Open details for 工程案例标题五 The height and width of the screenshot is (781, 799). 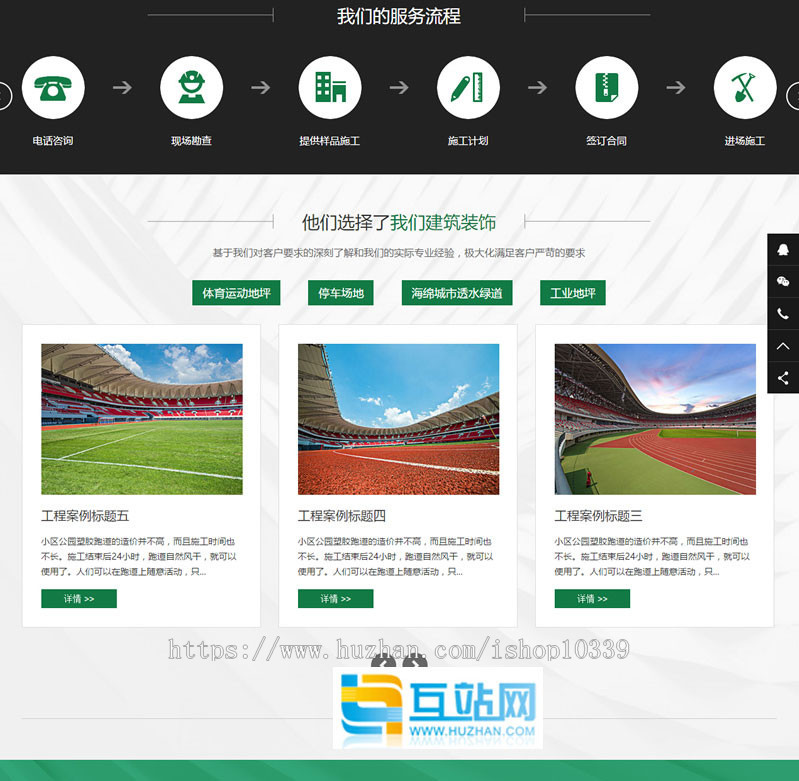click(x=79, y=599)
